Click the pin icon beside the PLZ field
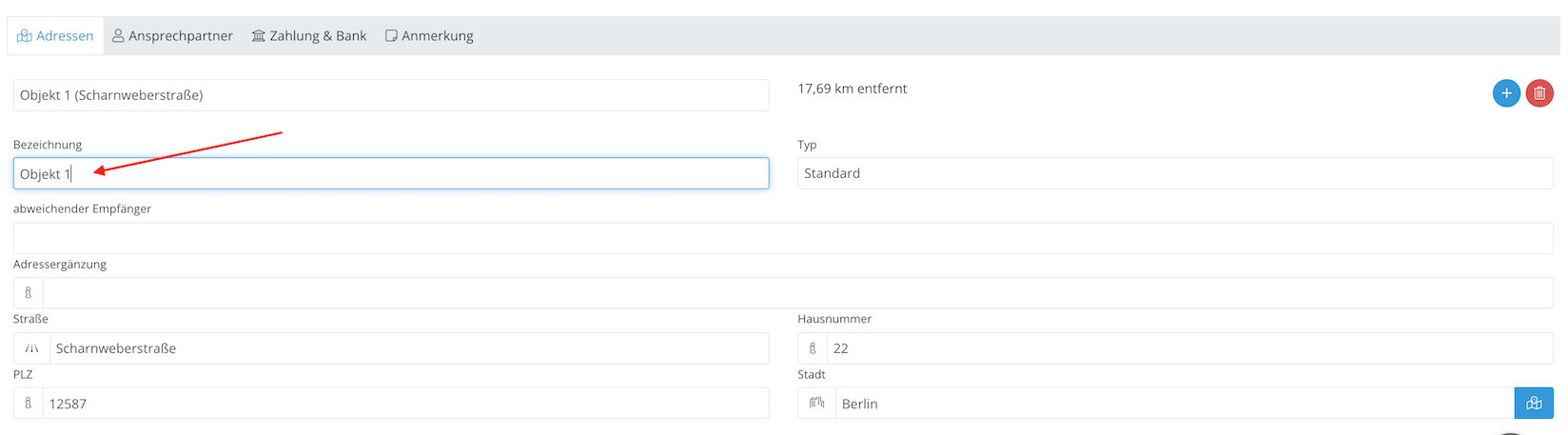1568x435 pixels. pyautogui.click(x=29, y=404)
